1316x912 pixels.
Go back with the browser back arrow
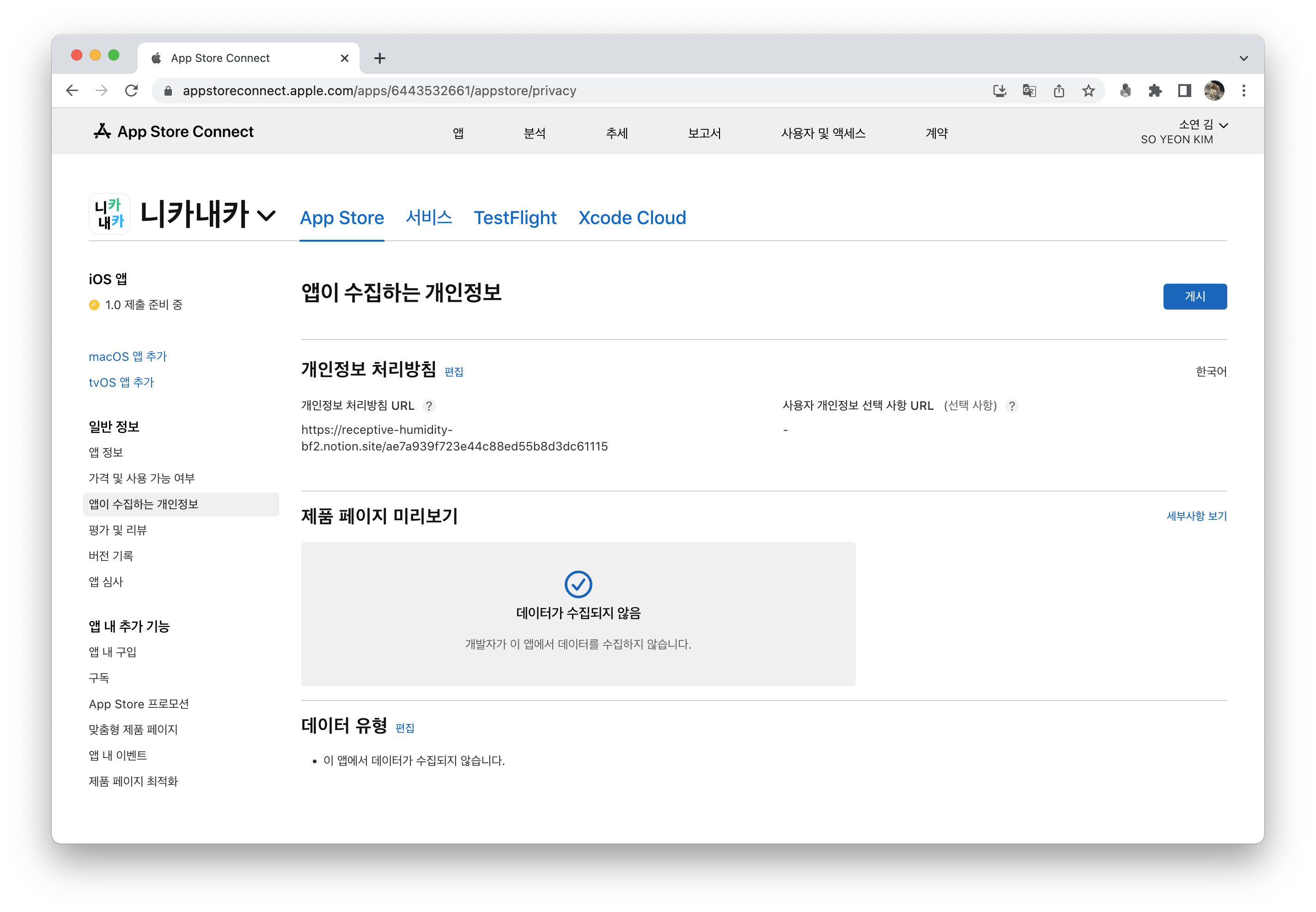(72, 90)
